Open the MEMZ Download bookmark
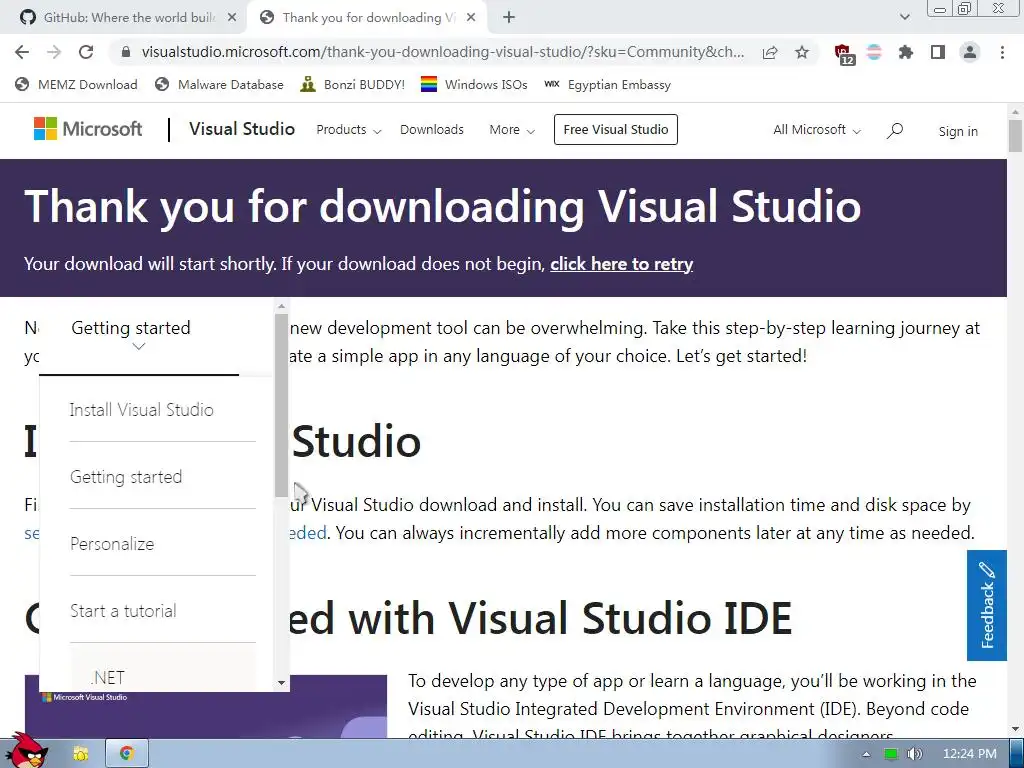 tap(76, 84)
